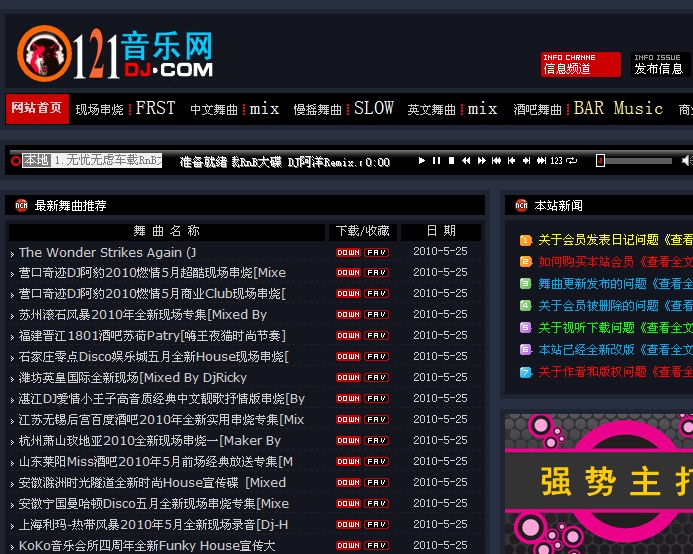Download 杭州萧山玫地亚2010 track
Screen dimensions: 693x554
tap(348, 440)
